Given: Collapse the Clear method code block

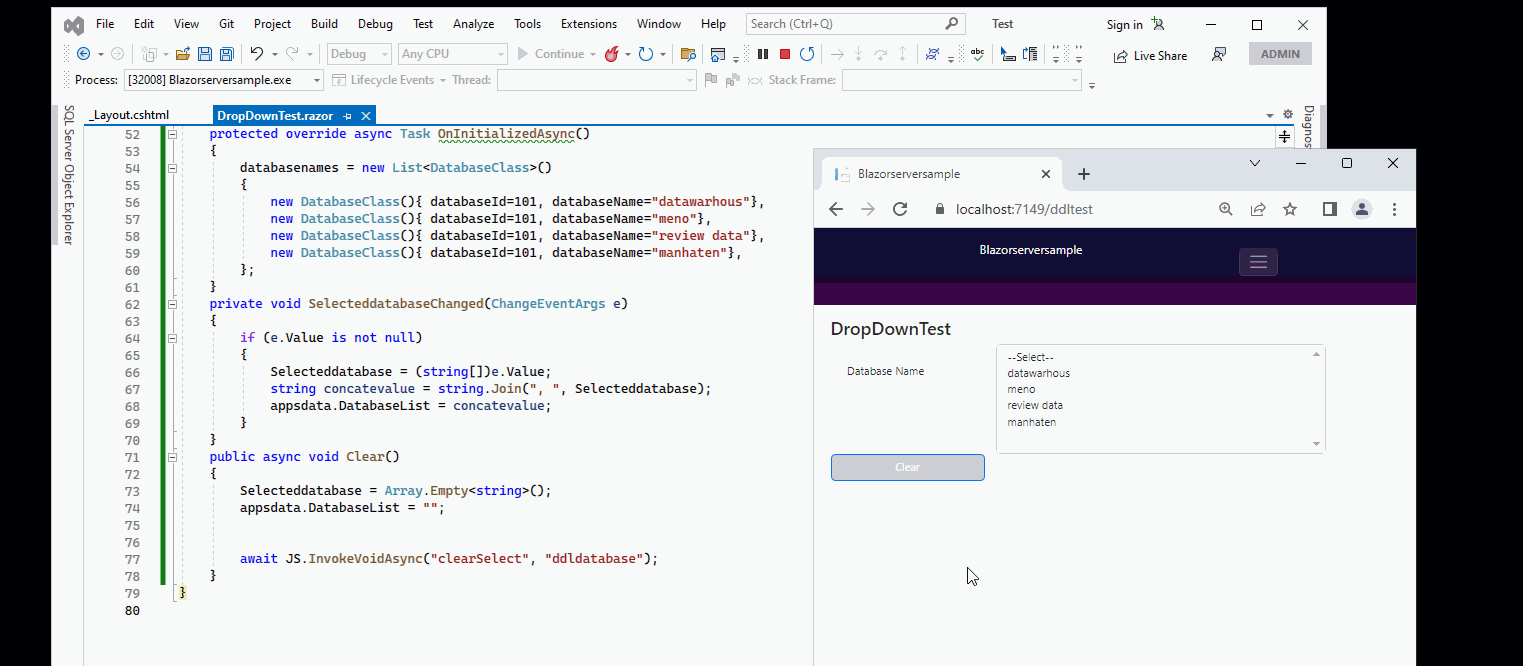Looking at the screenshot, I should tap(172, 457).
